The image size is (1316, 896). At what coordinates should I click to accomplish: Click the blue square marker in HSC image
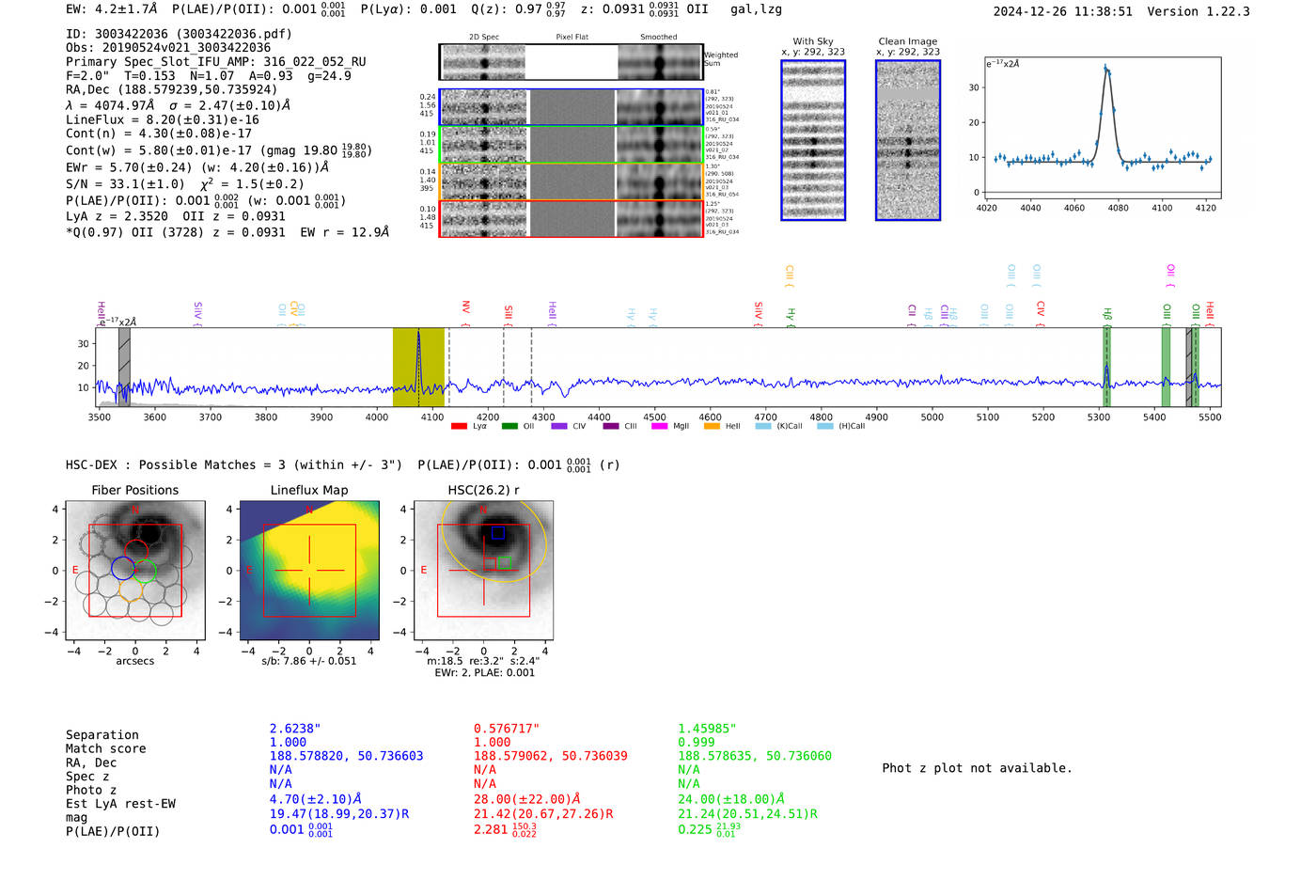tap(498, 533)
